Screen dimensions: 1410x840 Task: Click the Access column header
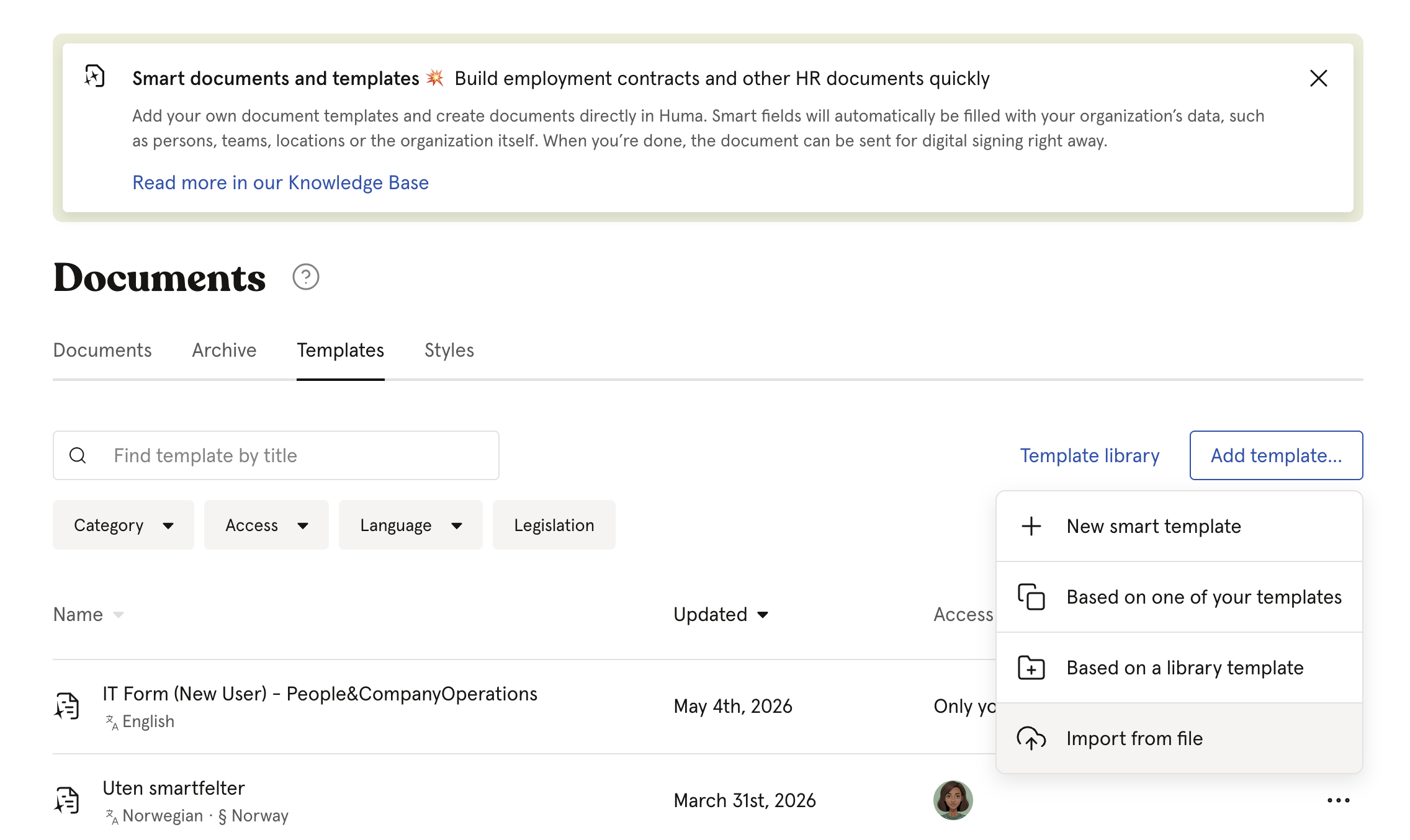[963, 614]
